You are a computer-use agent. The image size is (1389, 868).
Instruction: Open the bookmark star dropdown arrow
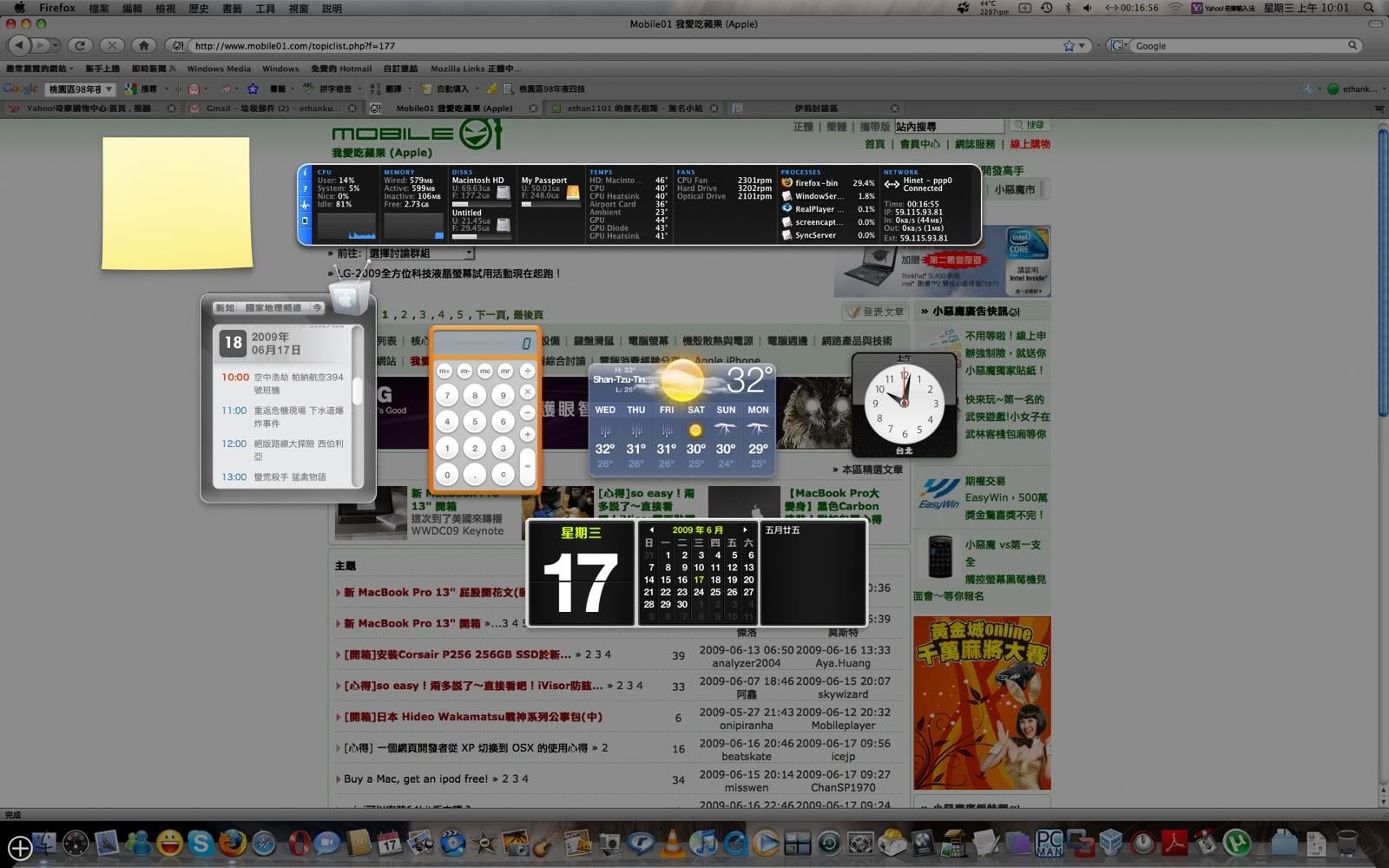[1082, 46]
